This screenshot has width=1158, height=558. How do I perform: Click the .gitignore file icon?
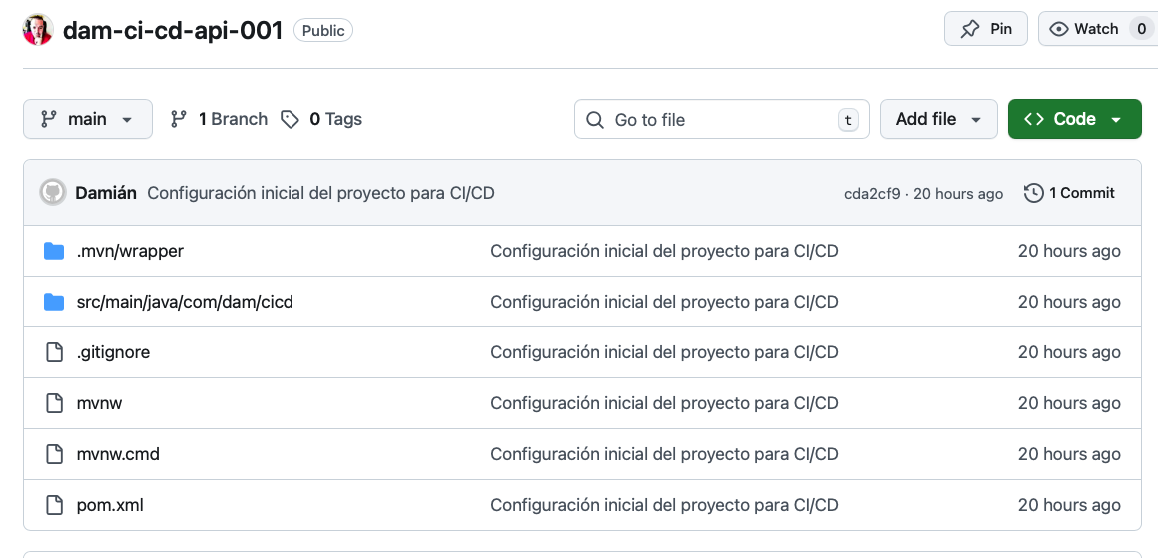coord(54,352)
